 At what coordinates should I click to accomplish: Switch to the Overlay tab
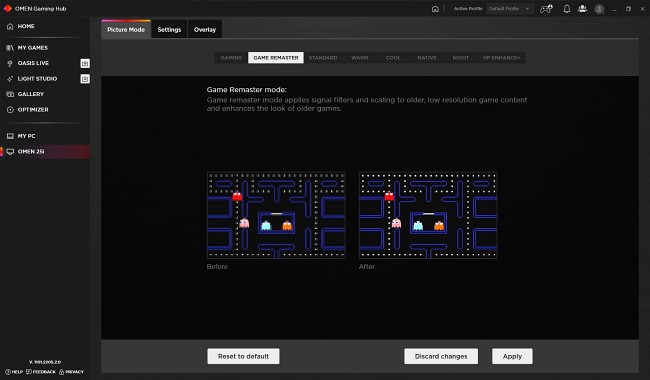[x=205, y=29]
